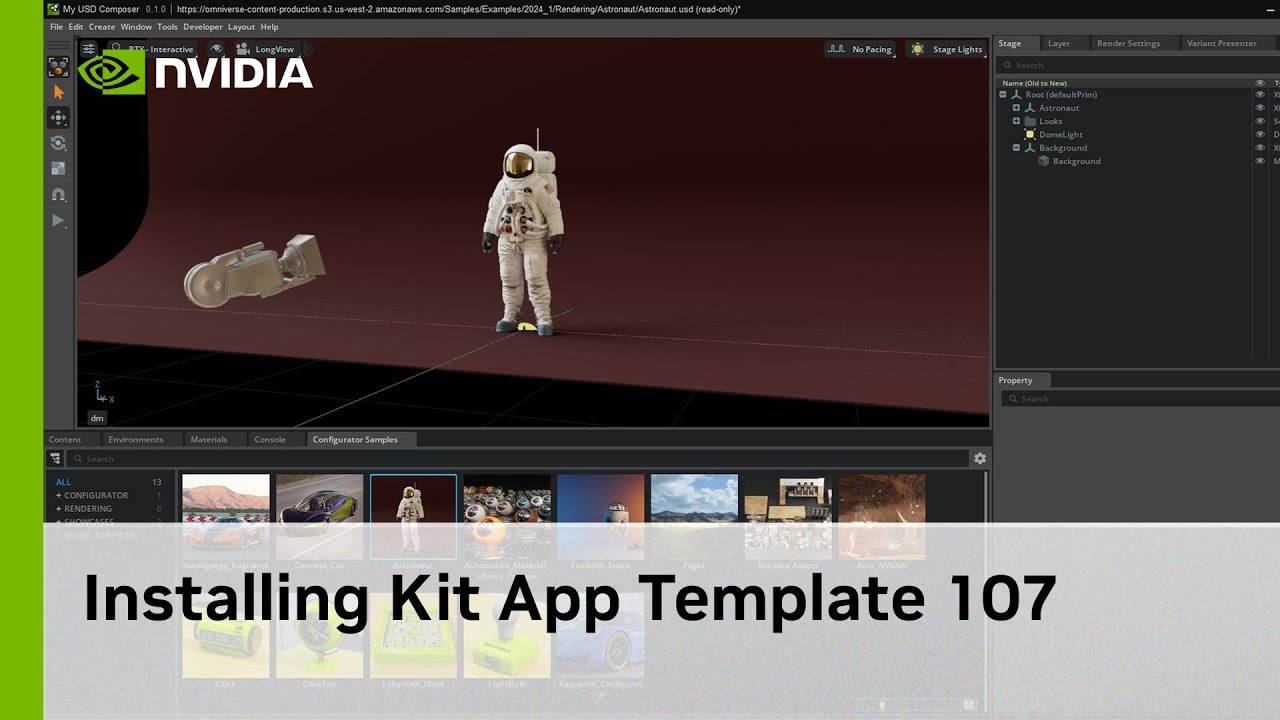
Task: Activate the Scale tool
Action: pyautogui.click(x=58, y=169)
